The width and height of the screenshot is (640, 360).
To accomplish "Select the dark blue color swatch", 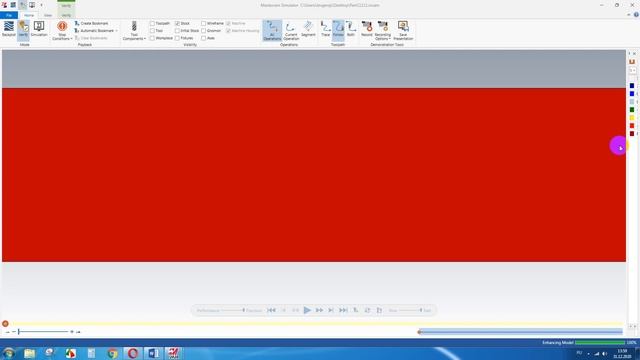I will click(632, 86).
